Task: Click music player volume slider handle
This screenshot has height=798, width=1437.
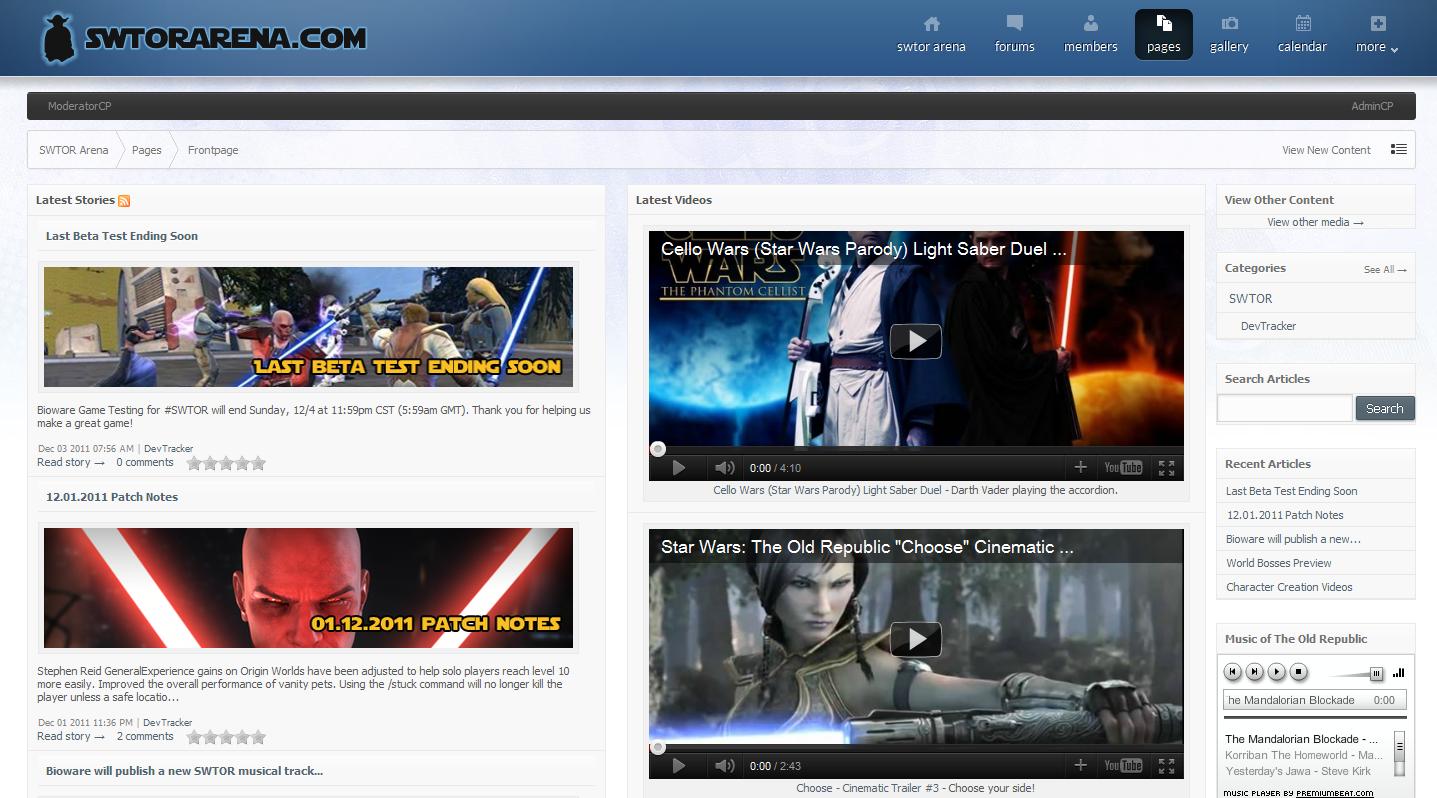Action: pos(1376,673)
